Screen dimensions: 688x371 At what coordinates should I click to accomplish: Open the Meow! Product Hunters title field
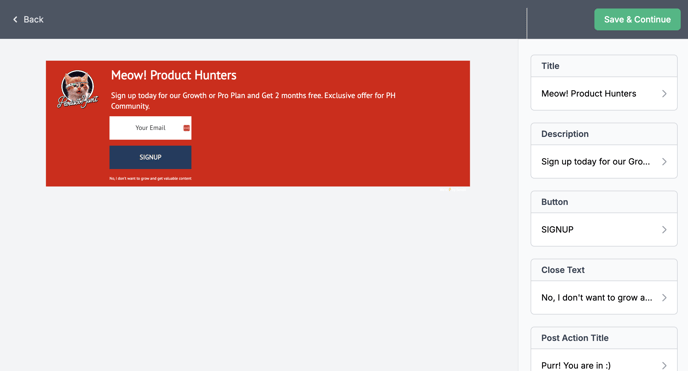(604, 93)
